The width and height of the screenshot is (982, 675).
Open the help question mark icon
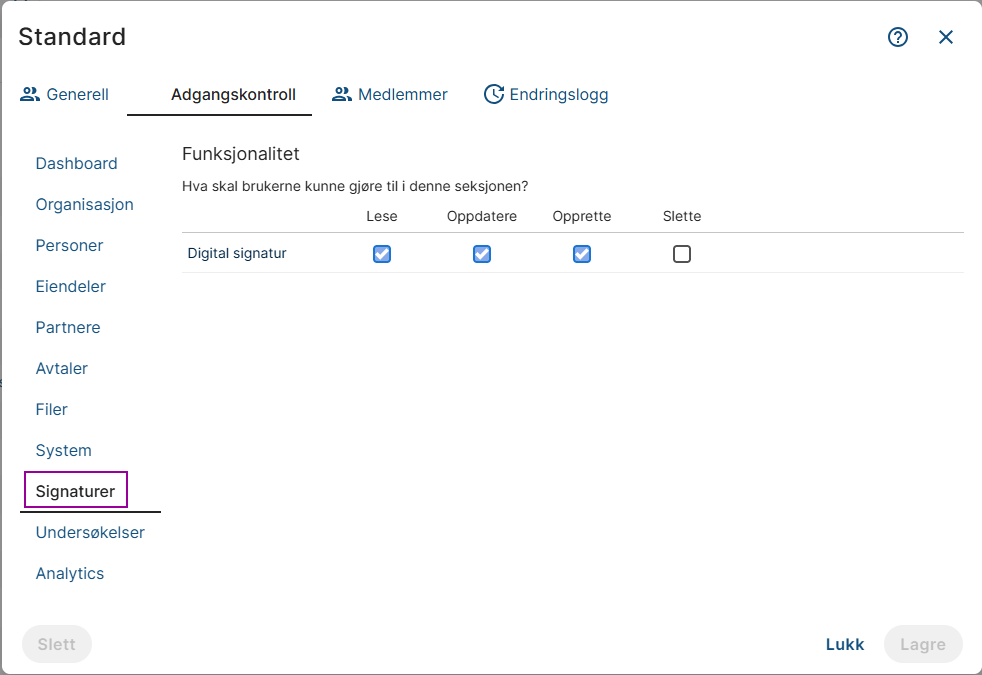coord(898,37)
